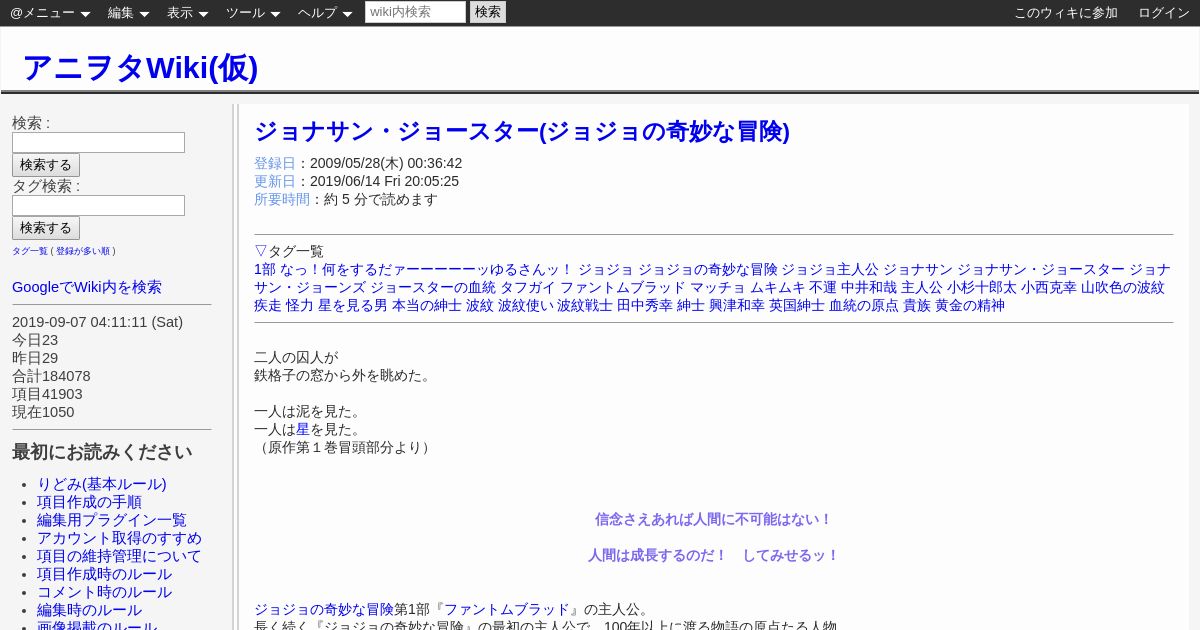The height and width of the screenshot is (630, 1200).
Task: Open the 興津和幸 tag
Action: click(x=737, y=305)
